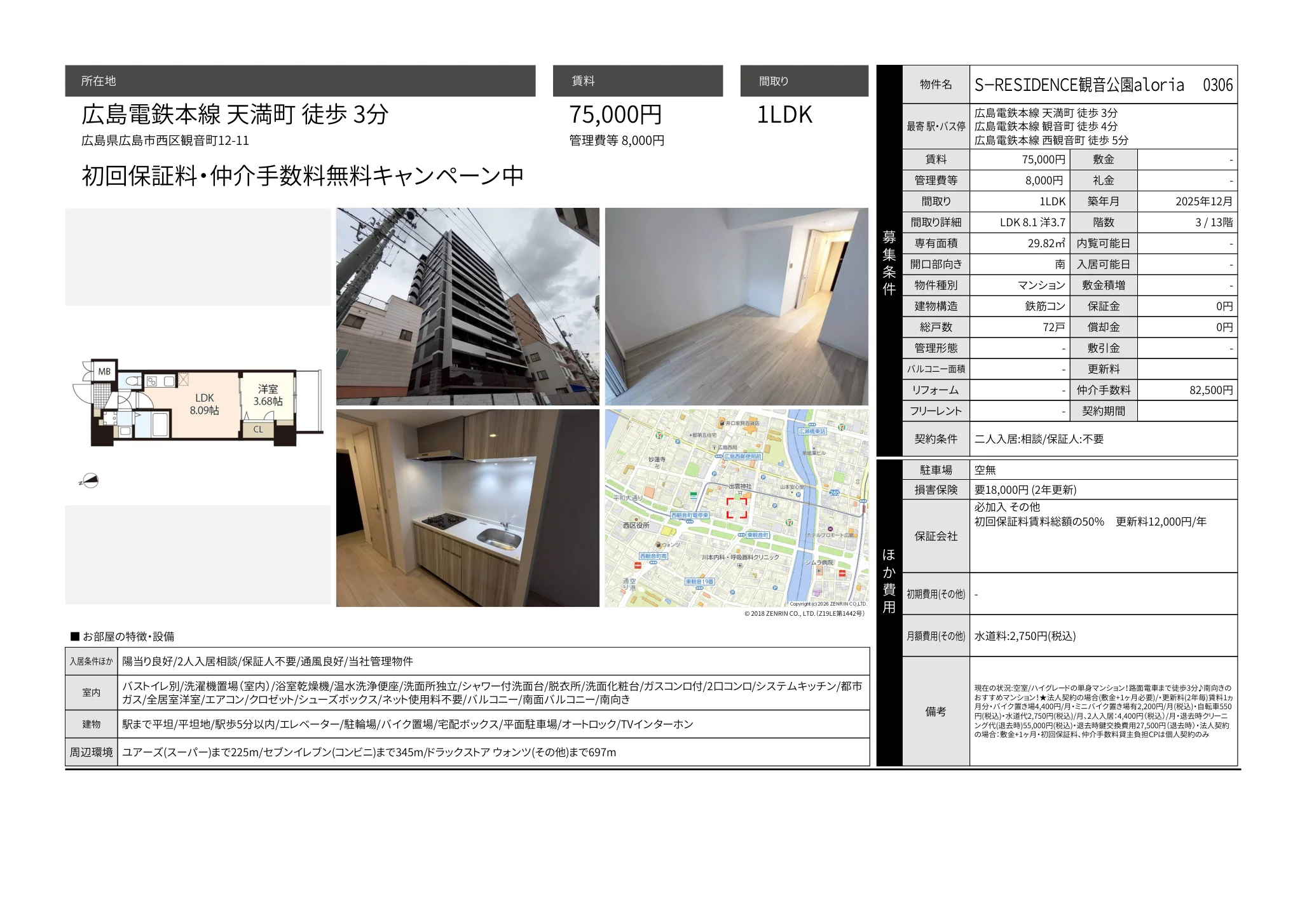Click the 鉄筋コン structure value

(x=1045, y=306)
